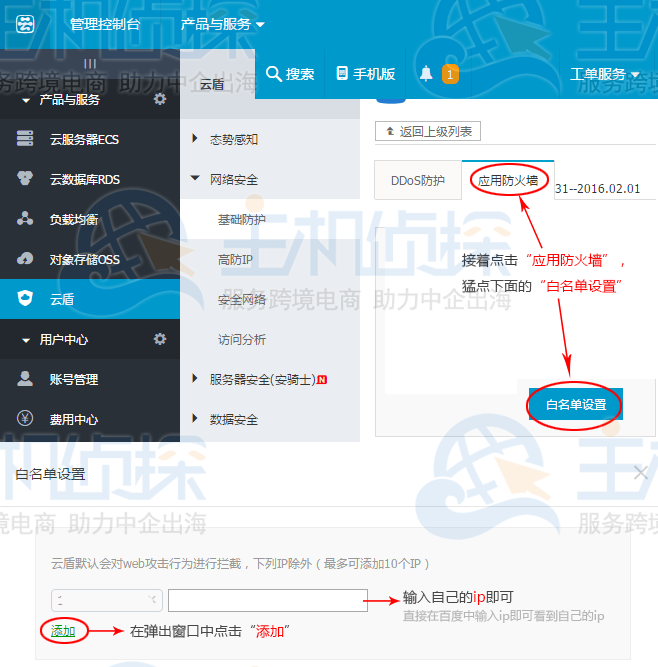Click the Aliyun cloud logo icon

25,24
